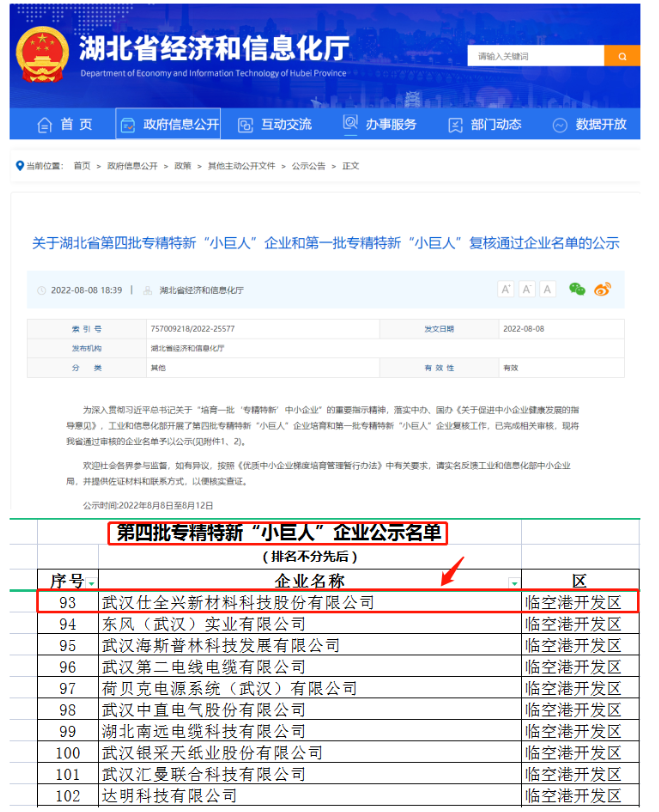Image resolution: width=659 pixels, height=812 pixels.
Task: Select the cell 湖北南远电缆科技有限公司
Action: 310,731
